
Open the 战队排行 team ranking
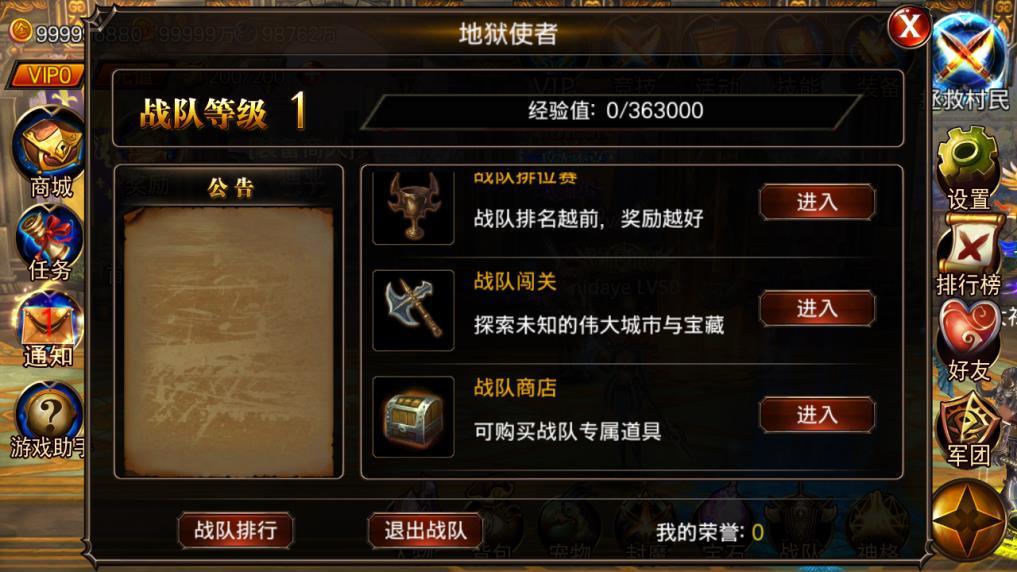pyautogui.click(x=235, y=530)
